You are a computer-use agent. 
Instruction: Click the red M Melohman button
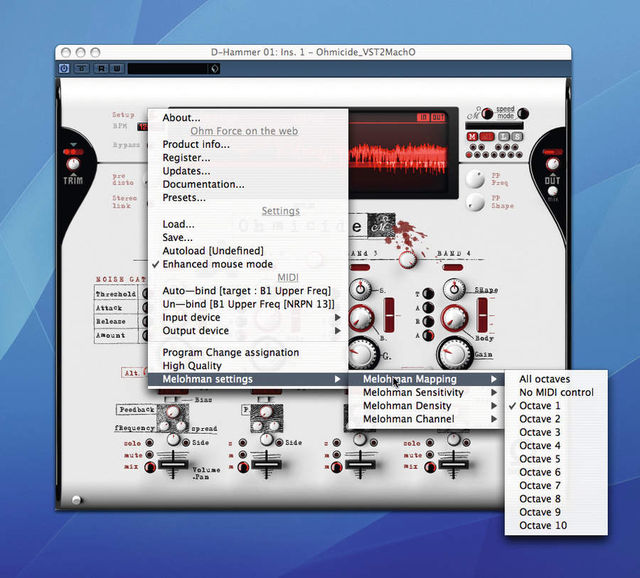click(x=472, y=137)
